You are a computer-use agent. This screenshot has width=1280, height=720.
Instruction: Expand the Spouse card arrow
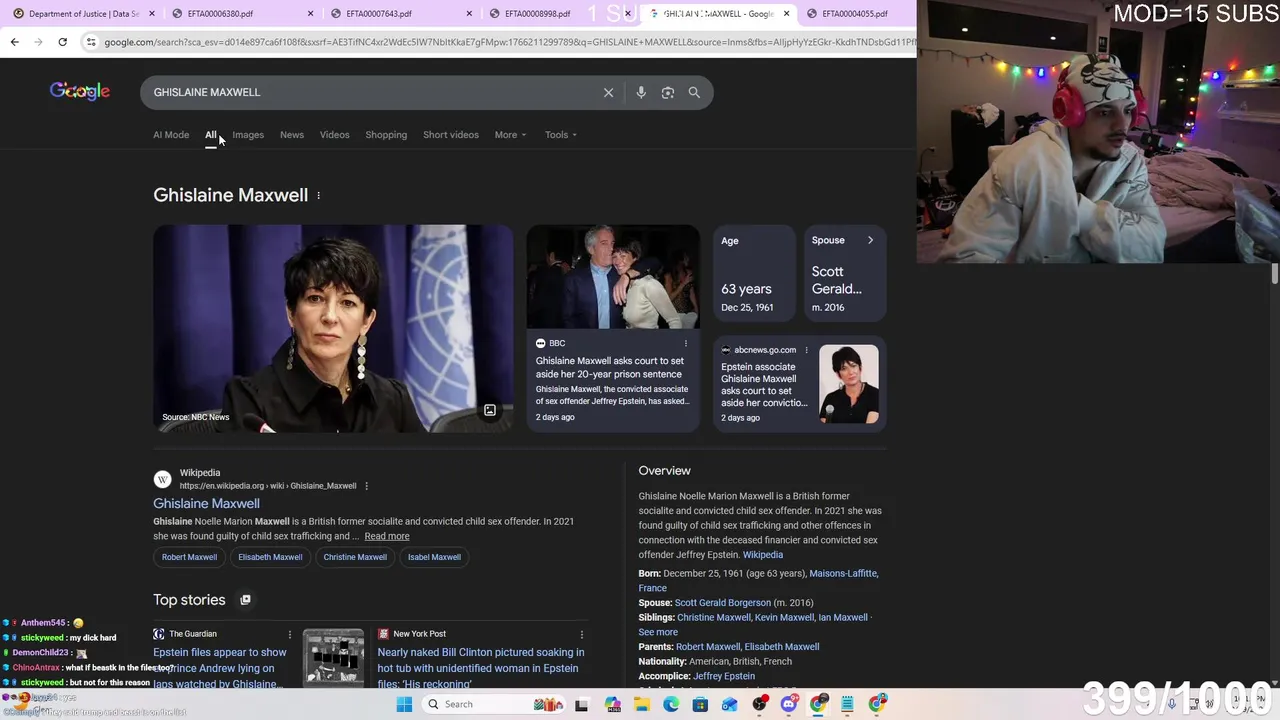coord(870,240)
